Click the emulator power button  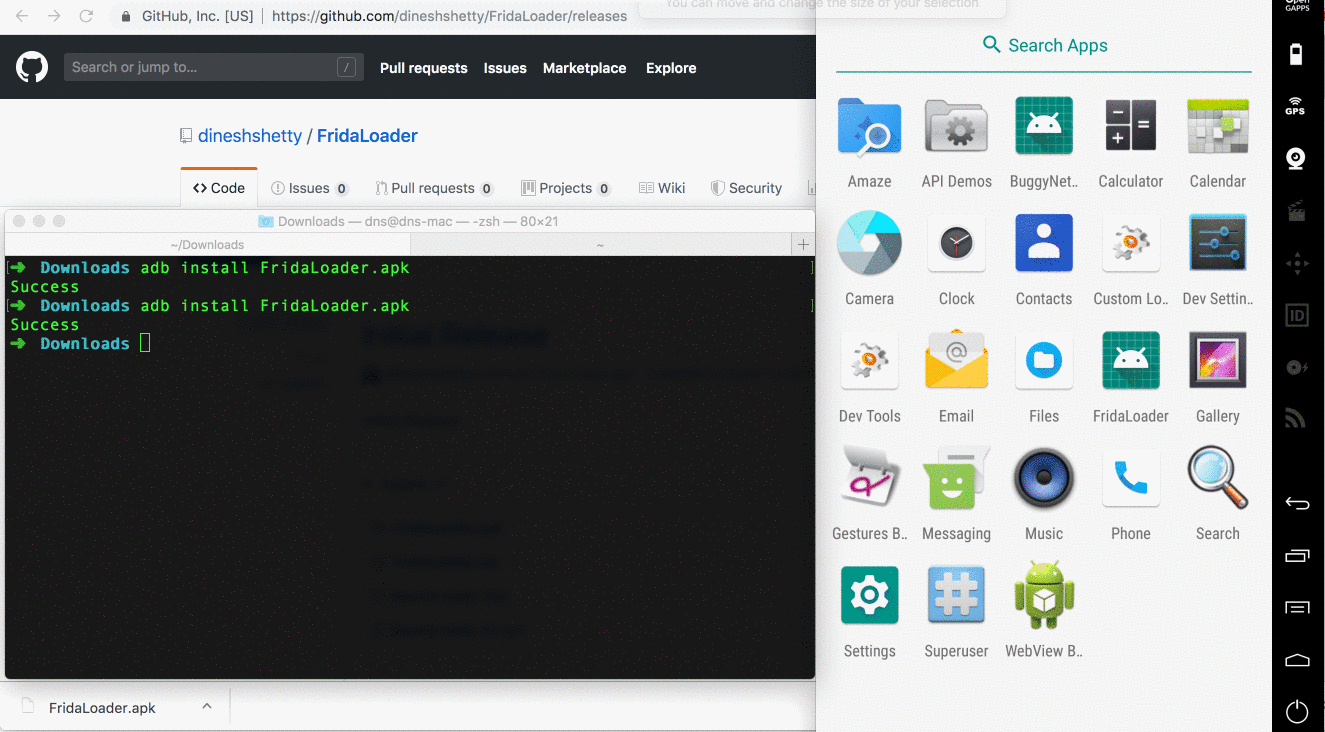tap(1297, 712)
